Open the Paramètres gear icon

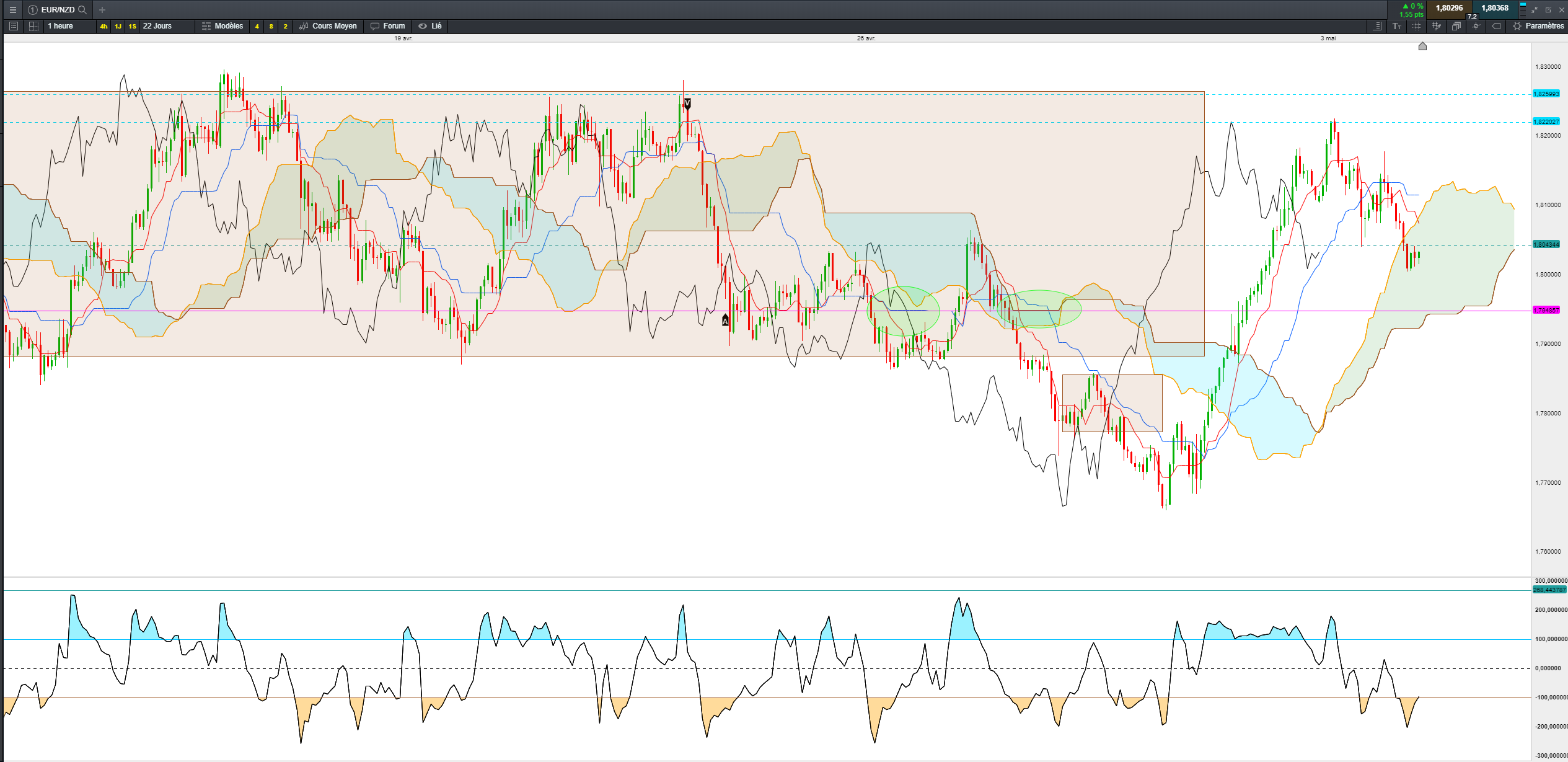[x=1517, y=26]
